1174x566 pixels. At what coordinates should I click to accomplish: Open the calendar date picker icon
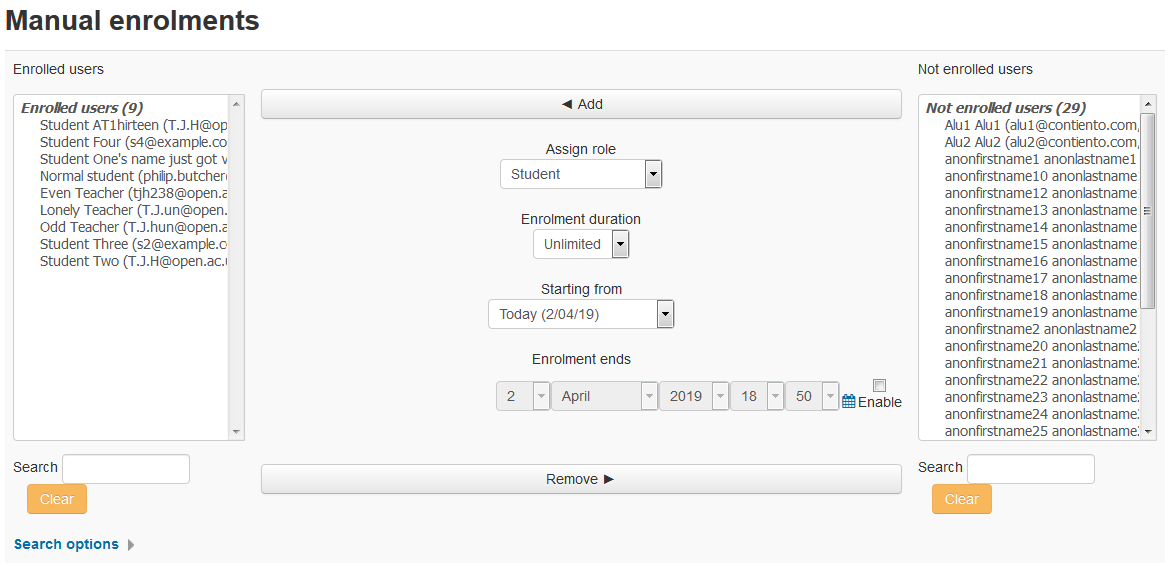coord(848,401)
